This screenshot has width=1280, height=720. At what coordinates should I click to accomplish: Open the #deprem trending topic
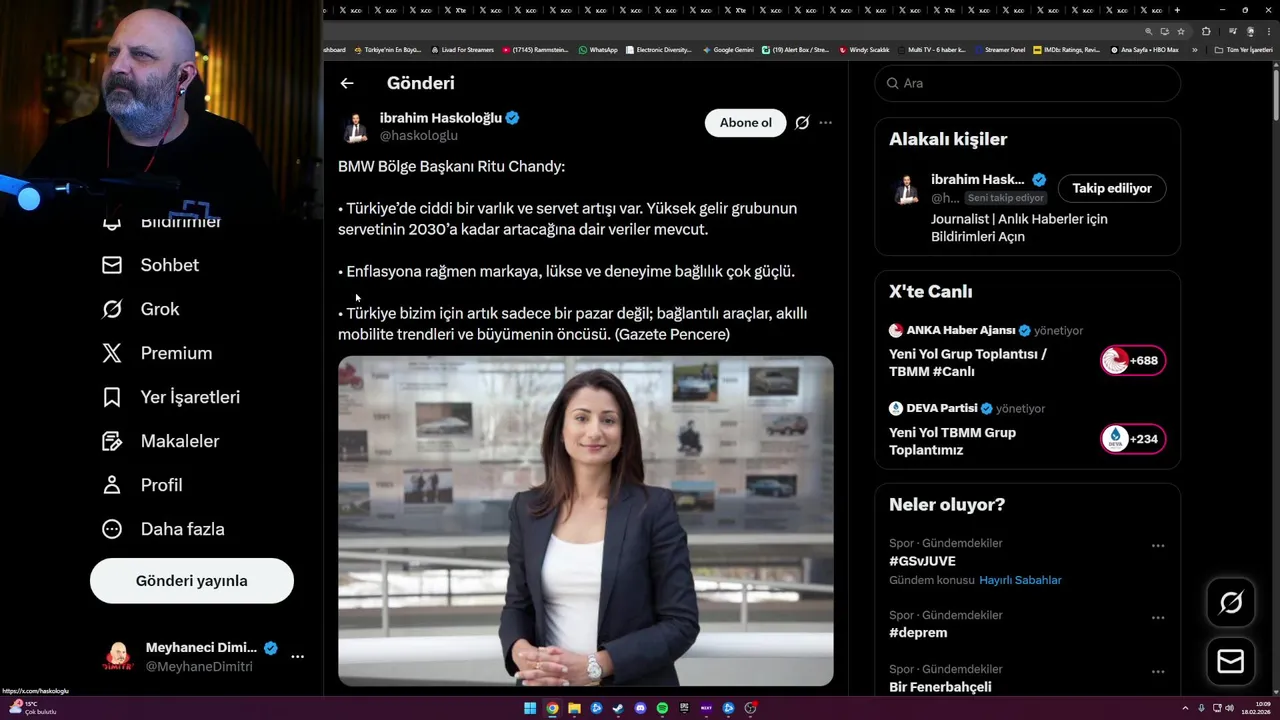(918, 633)
